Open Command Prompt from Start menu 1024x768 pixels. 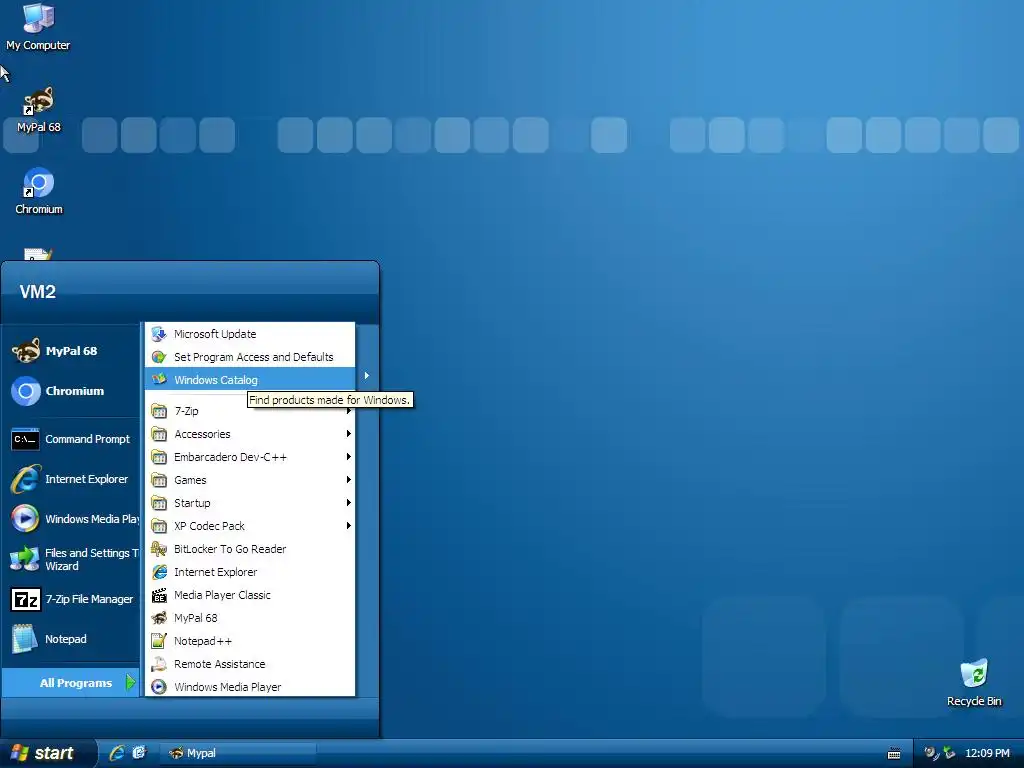pyautogui.click(x=72, y=440)
